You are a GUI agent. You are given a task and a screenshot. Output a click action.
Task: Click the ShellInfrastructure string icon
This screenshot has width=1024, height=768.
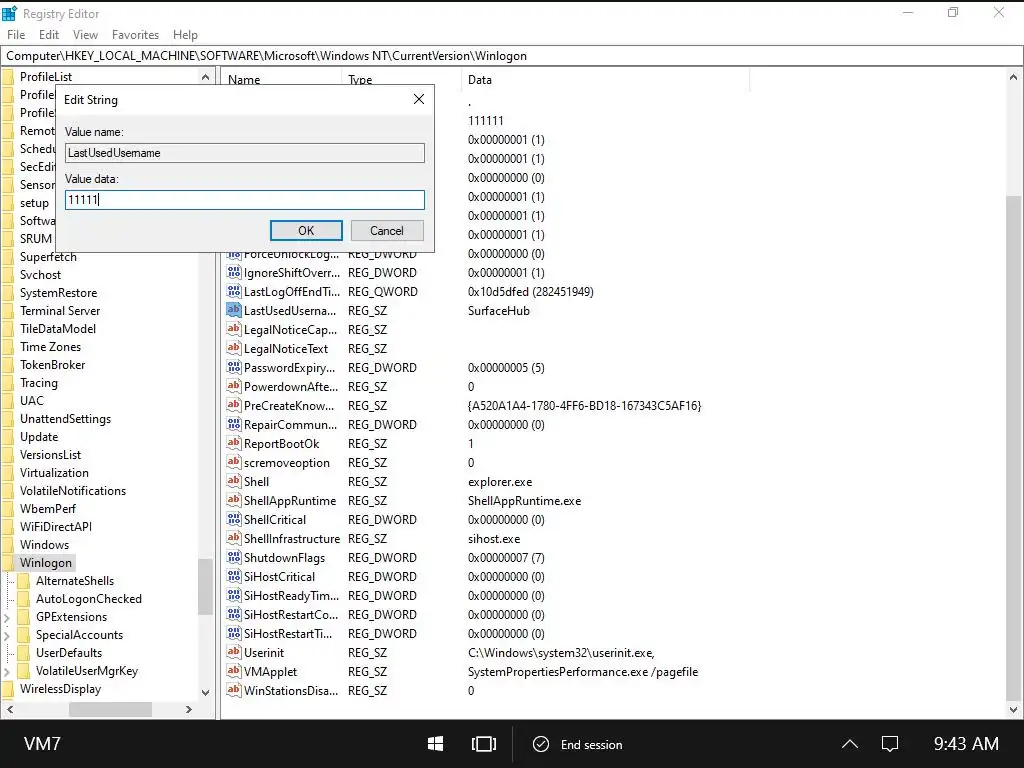coord(234,538)
